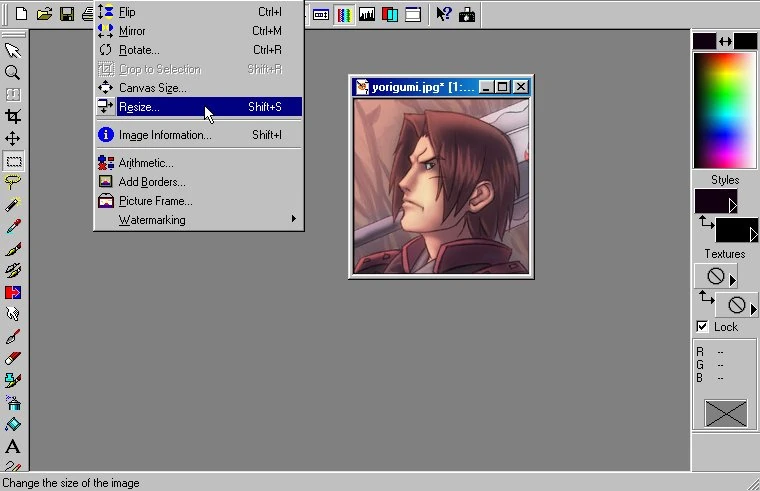Choose Flip from the menu
Image resolution: width=760 pixels, height=491 pixels.
click(199, 12)
